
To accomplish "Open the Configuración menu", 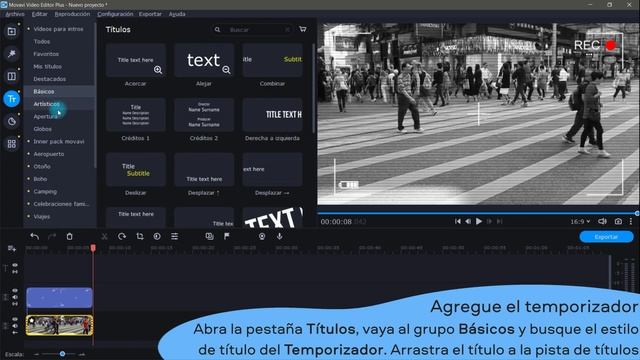I will point(115,14).
